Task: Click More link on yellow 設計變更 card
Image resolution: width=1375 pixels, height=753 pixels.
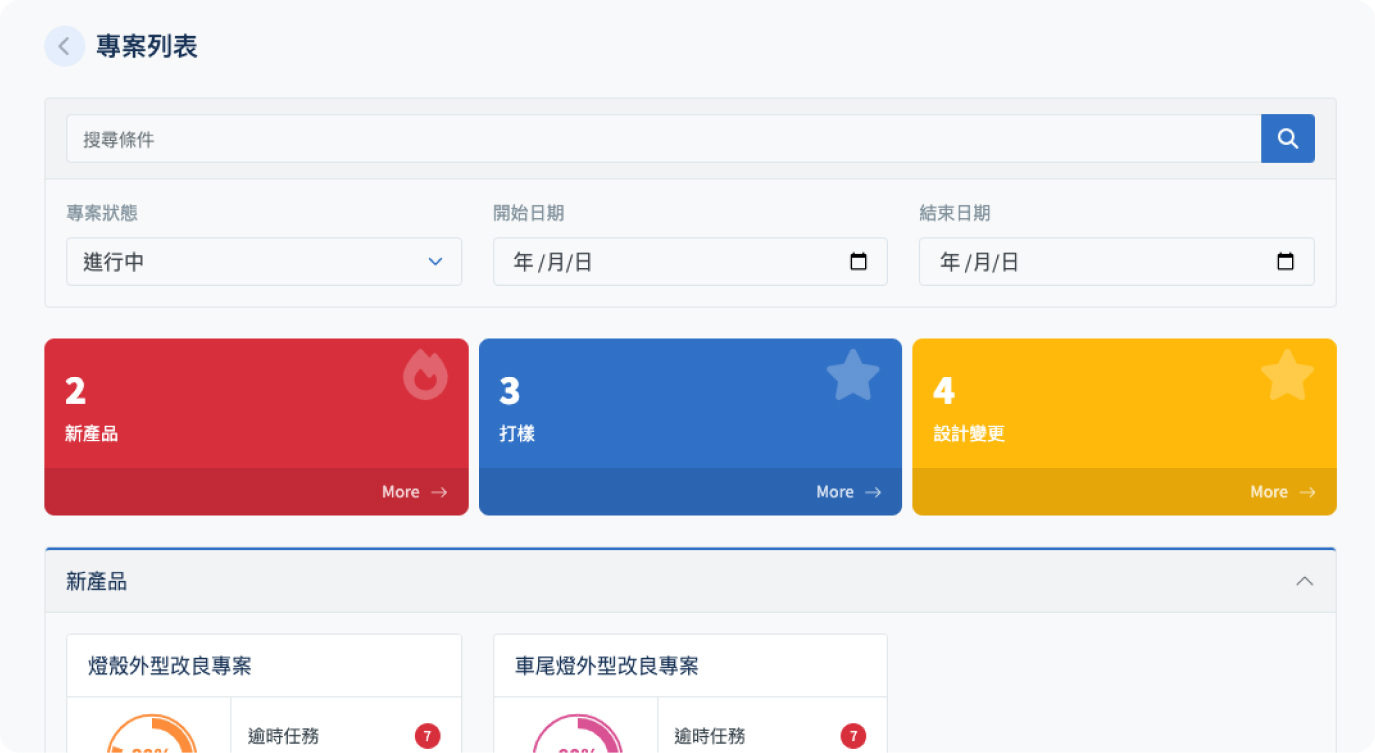Action: click(1282, 492)
